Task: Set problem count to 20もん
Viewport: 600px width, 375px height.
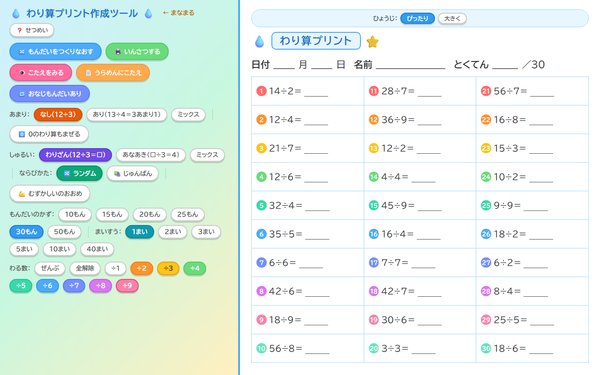Action: pyautogui.click(x=150, y=214)
